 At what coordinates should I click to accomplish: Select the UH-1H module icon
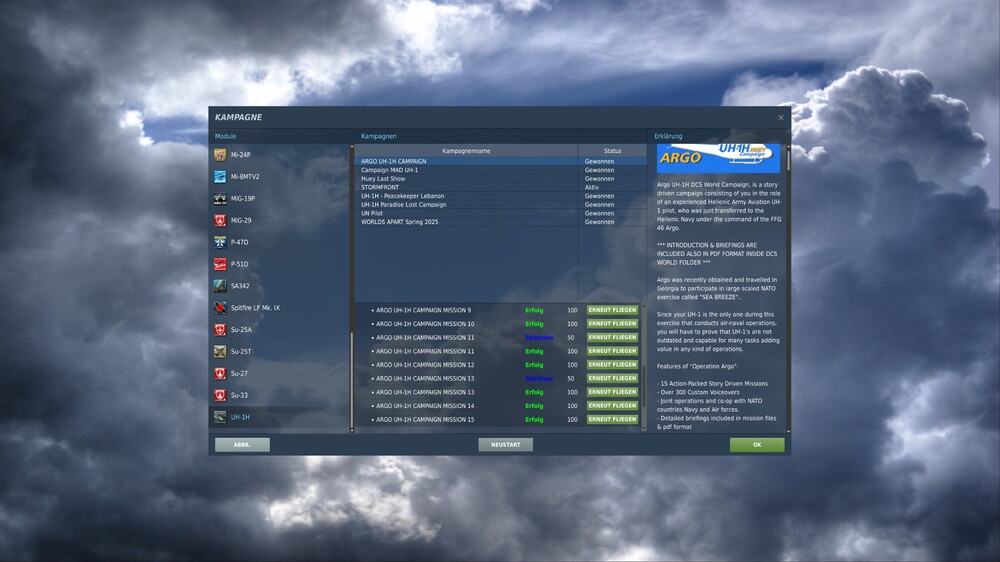click(x=220, y=417)
